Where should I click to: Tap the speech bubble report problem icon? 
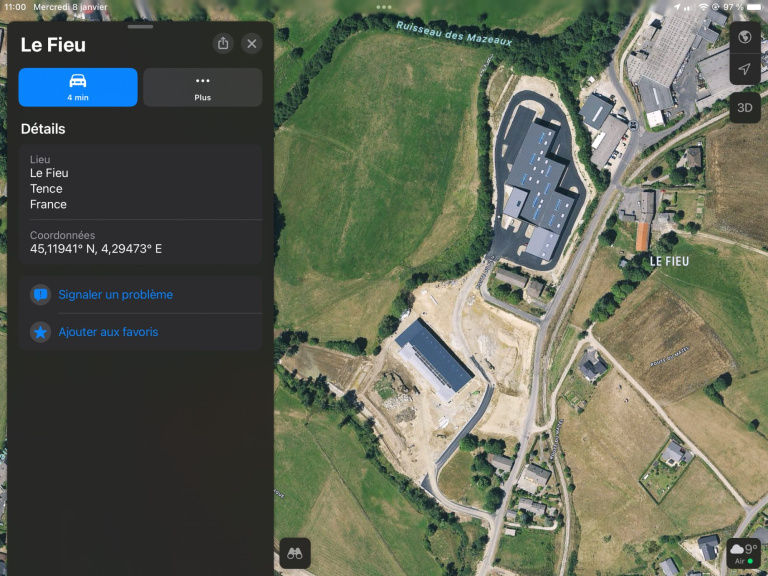click(40, 295)
